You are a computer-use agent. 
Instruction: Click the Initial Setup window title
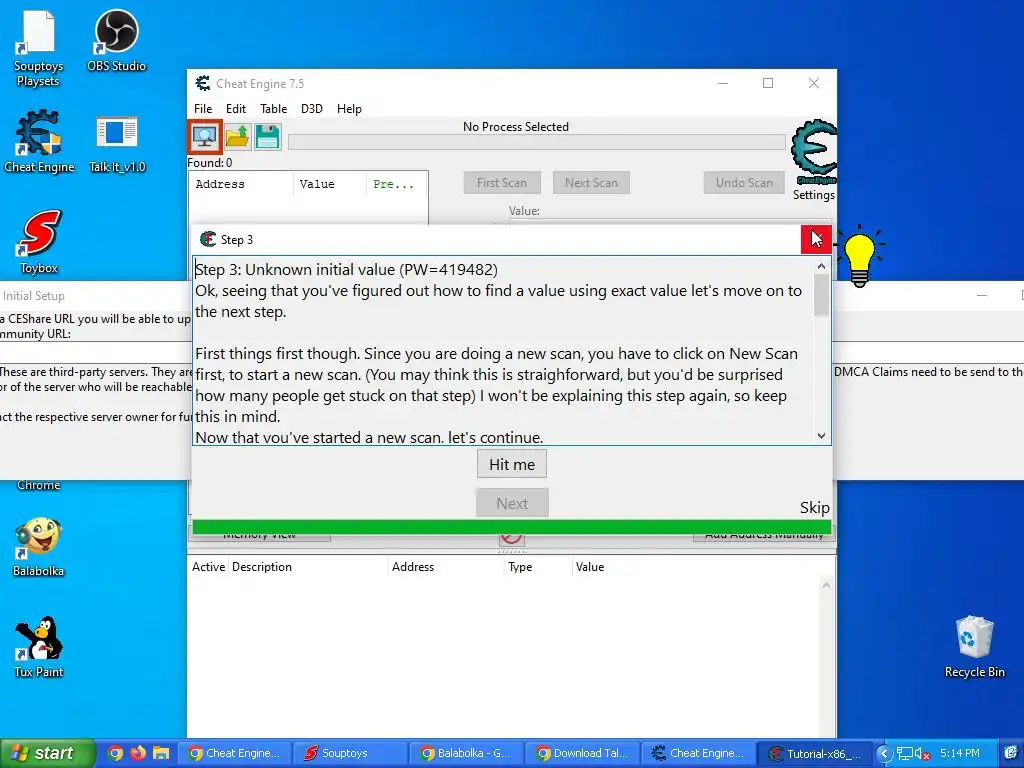(x=33, y=296)
